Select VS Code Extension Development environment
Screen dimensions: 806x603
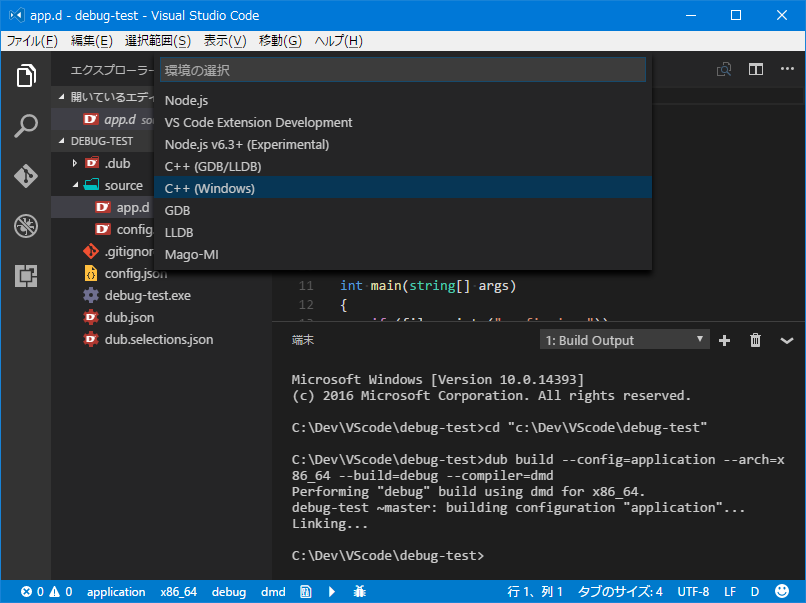pos(402,122)
